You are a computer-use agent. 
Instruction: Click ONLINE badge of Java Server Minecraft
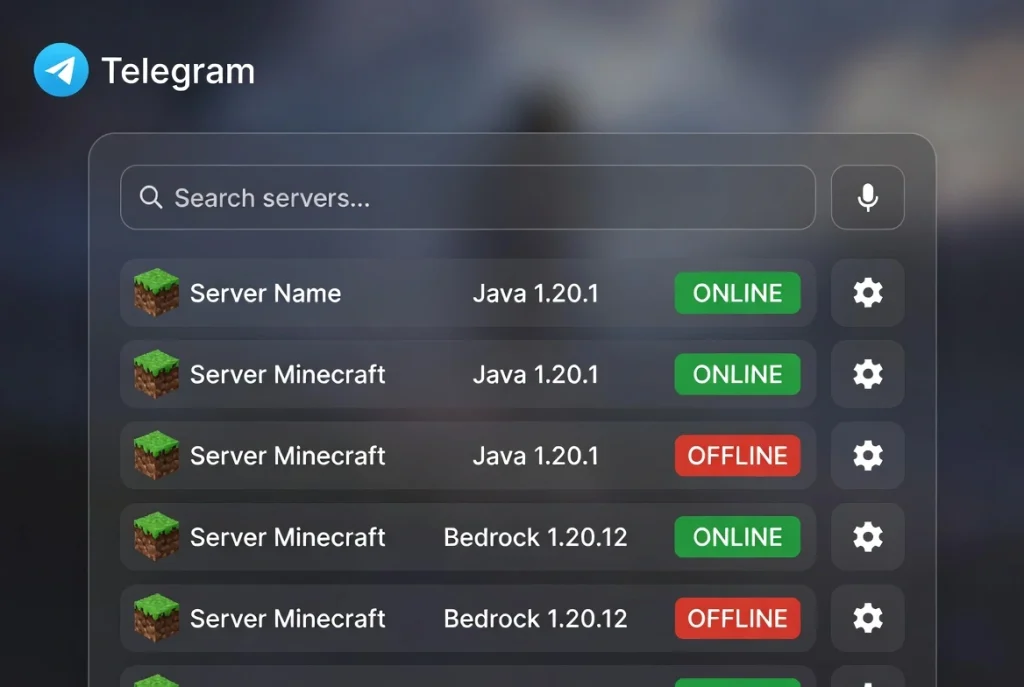click(x=737, y=374)
